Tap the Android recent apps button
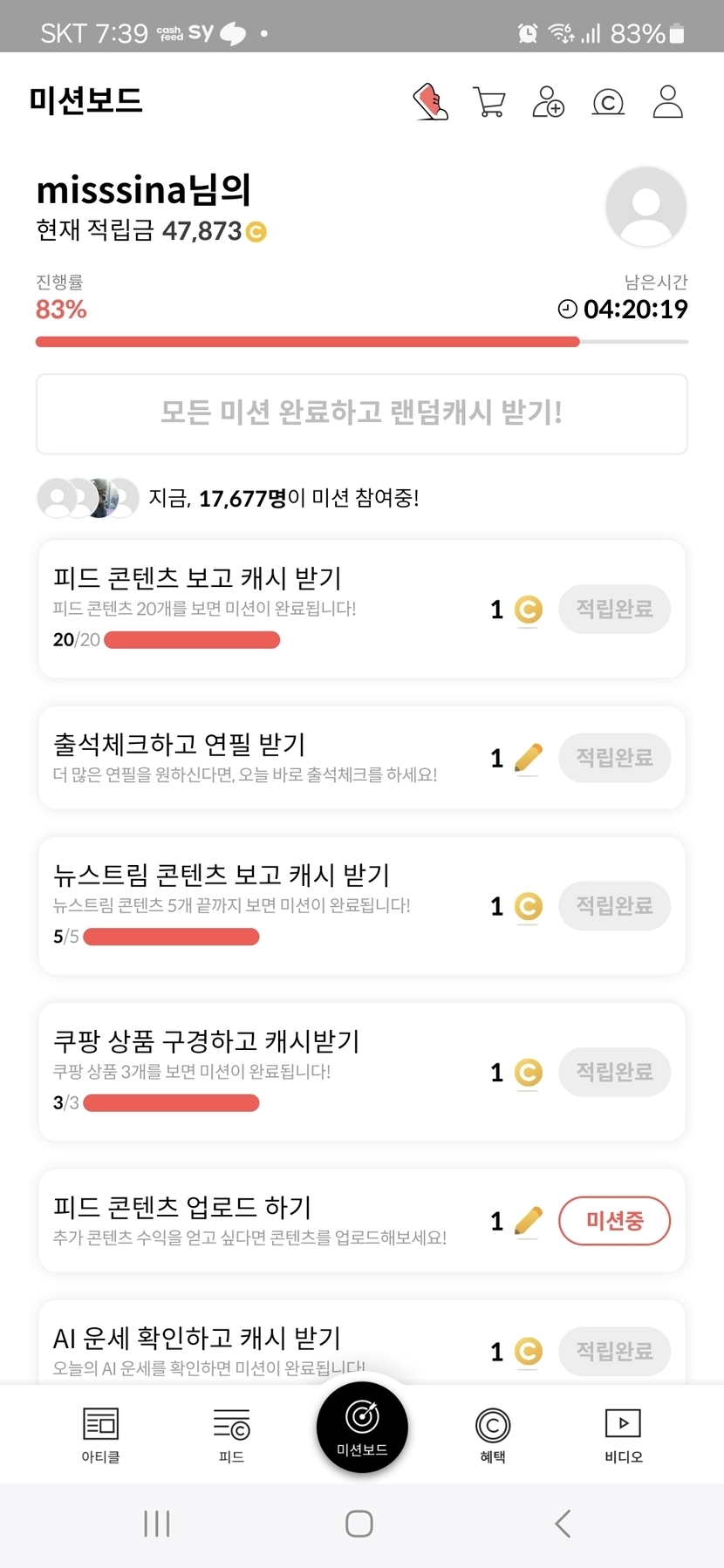This screenshot has width=724, height=1568. (x=157, y=1524)
